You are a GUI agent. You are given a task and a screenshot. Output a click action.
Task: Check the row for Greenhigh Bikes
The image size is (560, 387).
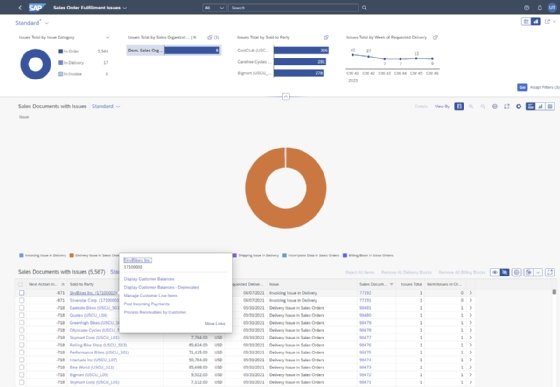pos(22,323)
